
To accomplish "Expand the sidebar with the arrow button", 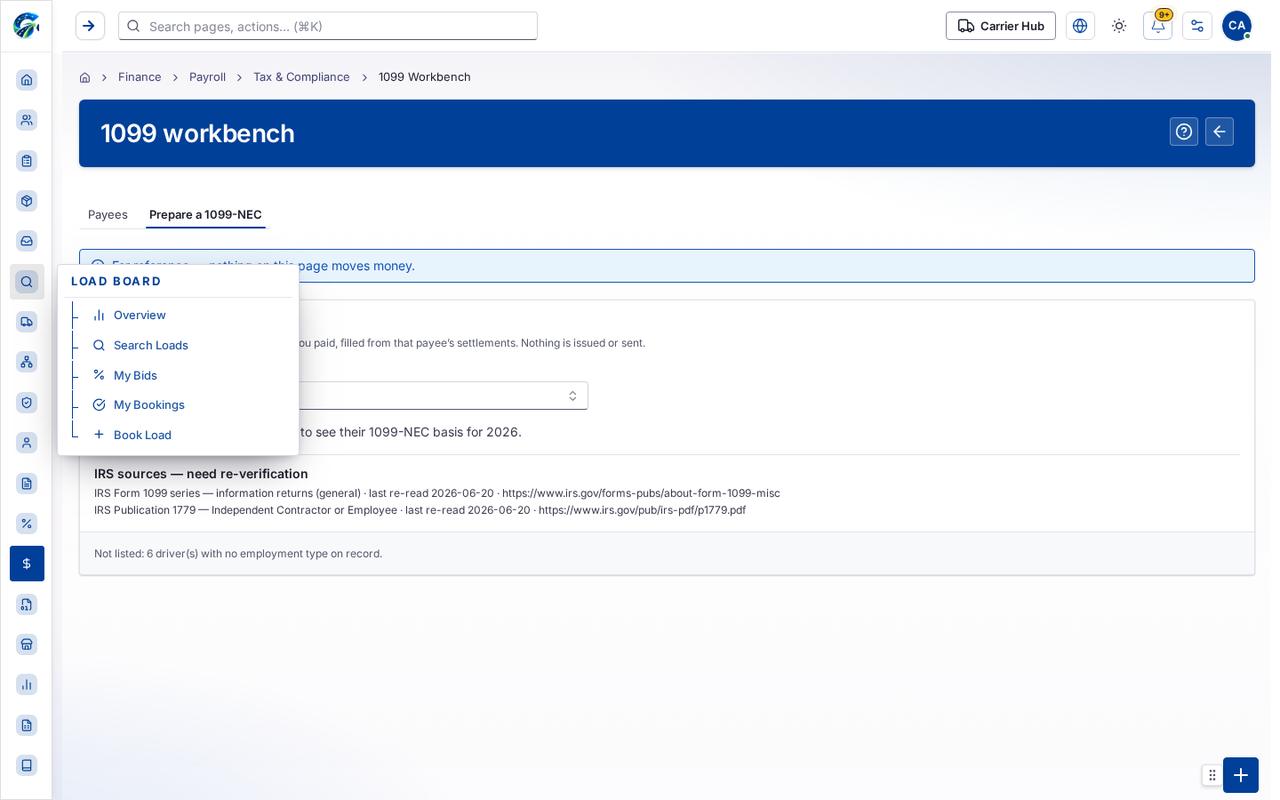I will [x=90, y=26].
